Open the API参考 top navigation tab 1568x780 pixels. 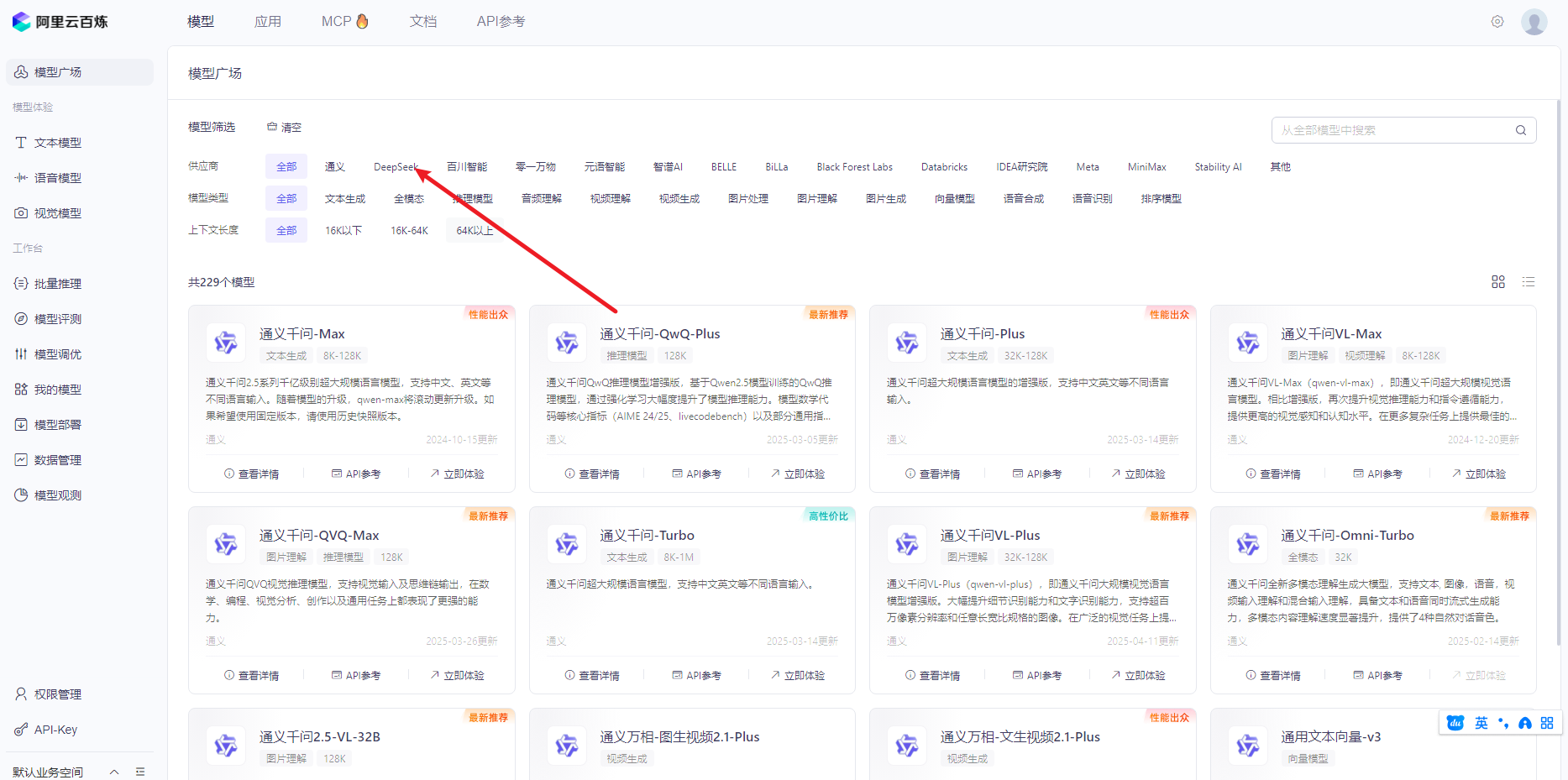coord(501,22)
